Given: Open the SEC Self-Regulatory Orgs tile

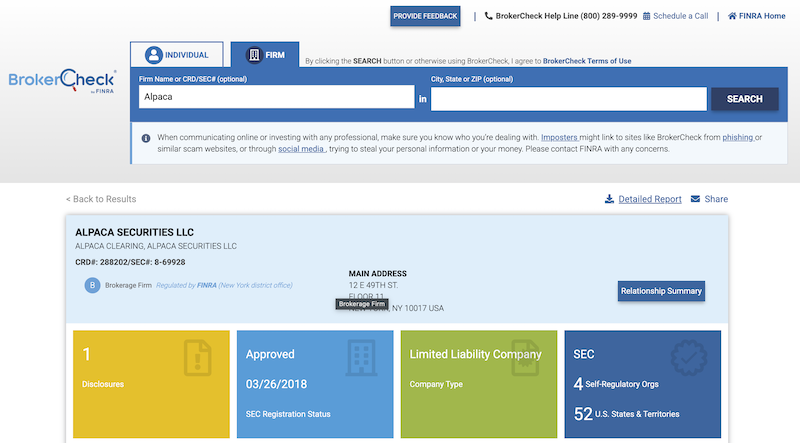Looking at the screenshot, I should [x=642, y=384].
